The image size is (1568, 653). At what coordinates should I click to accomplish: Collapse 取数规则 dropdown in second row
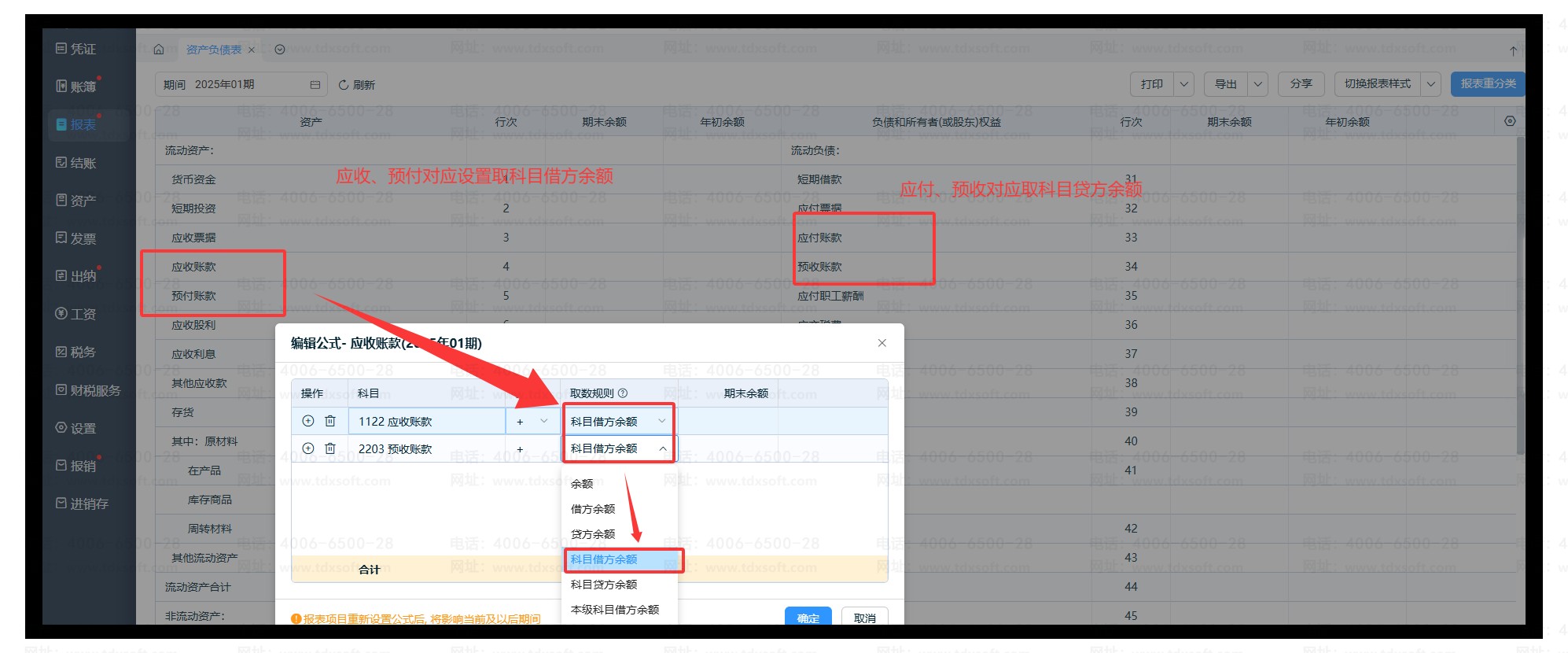pyautogui.click(x=662, y=448)
